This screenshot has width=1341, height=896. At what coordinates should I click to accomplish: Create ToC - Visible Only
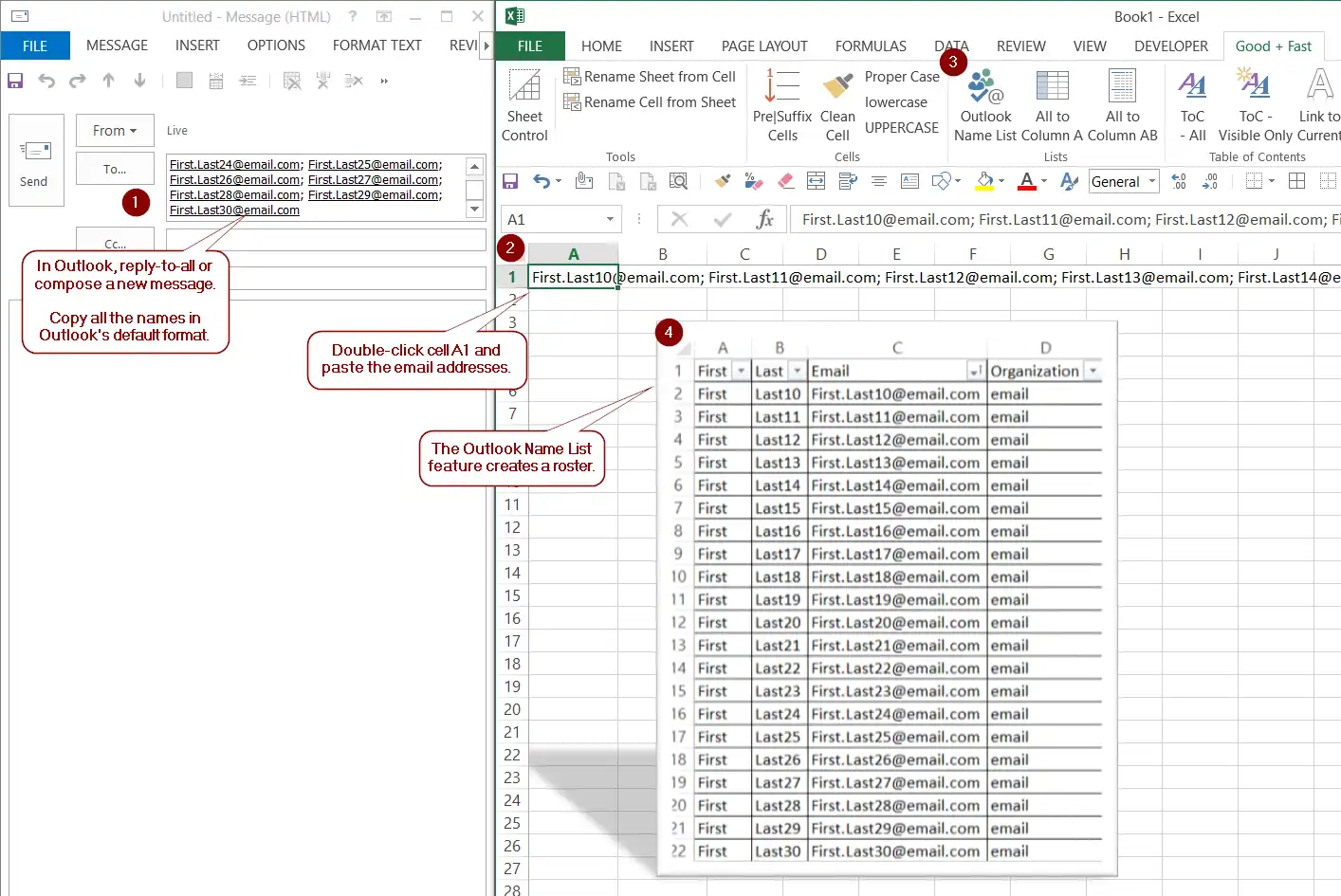click(x=1256, y=105)
